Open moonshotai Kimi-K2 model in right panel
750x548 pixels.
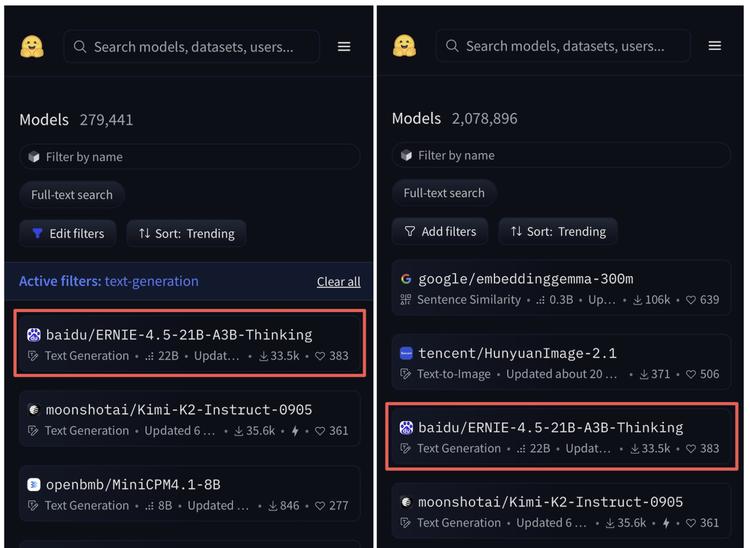[561, 511]
